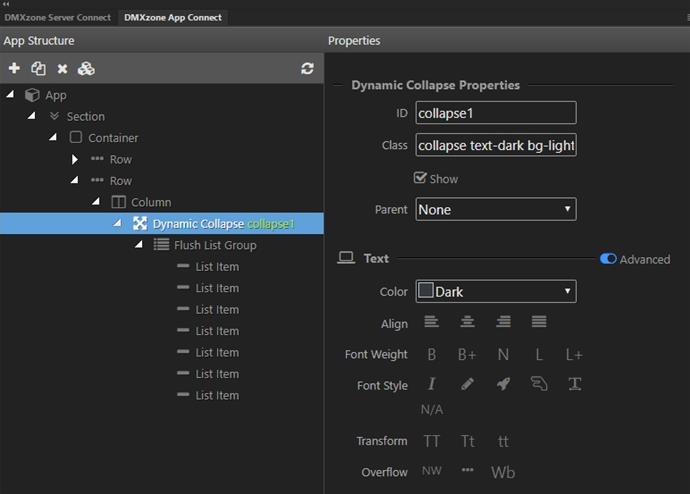Image resolution: width=690 pixels, height=494 pixels.
Task: Click the Class input field
Action: coord(496,145)
